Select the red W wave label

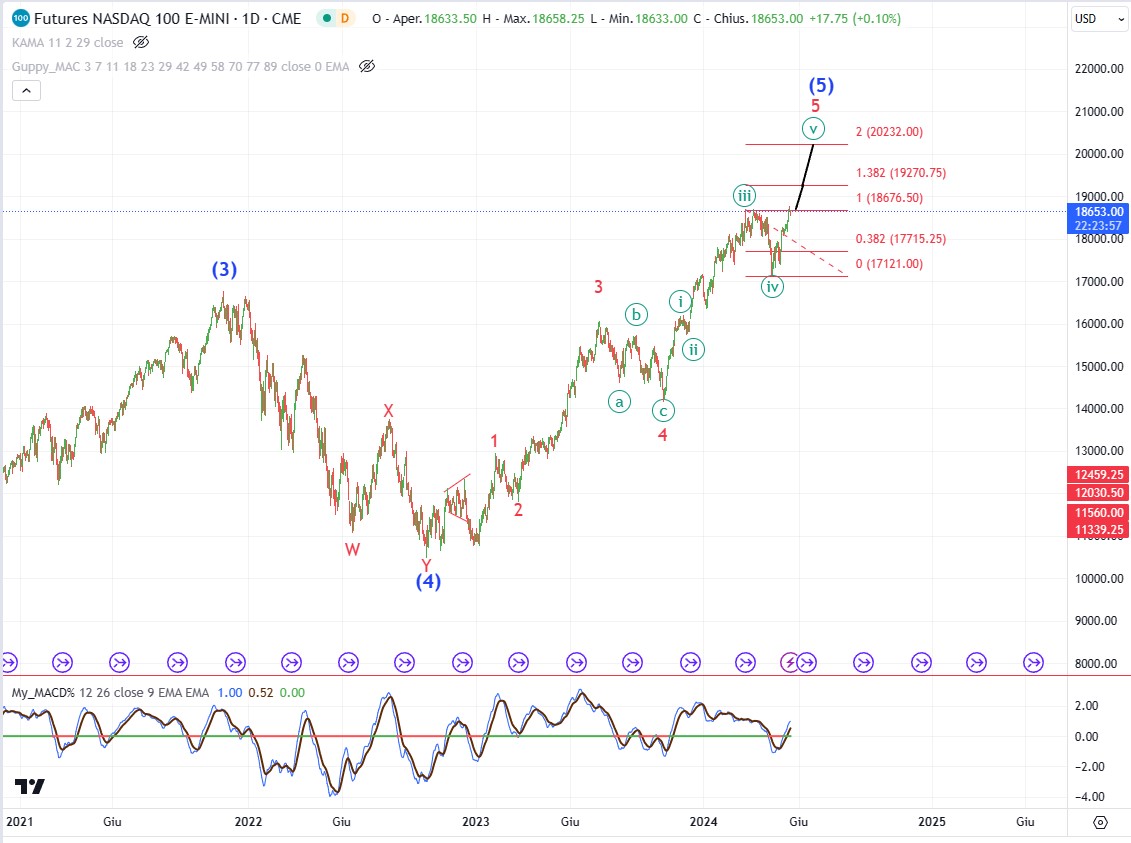tap(352, 550)
